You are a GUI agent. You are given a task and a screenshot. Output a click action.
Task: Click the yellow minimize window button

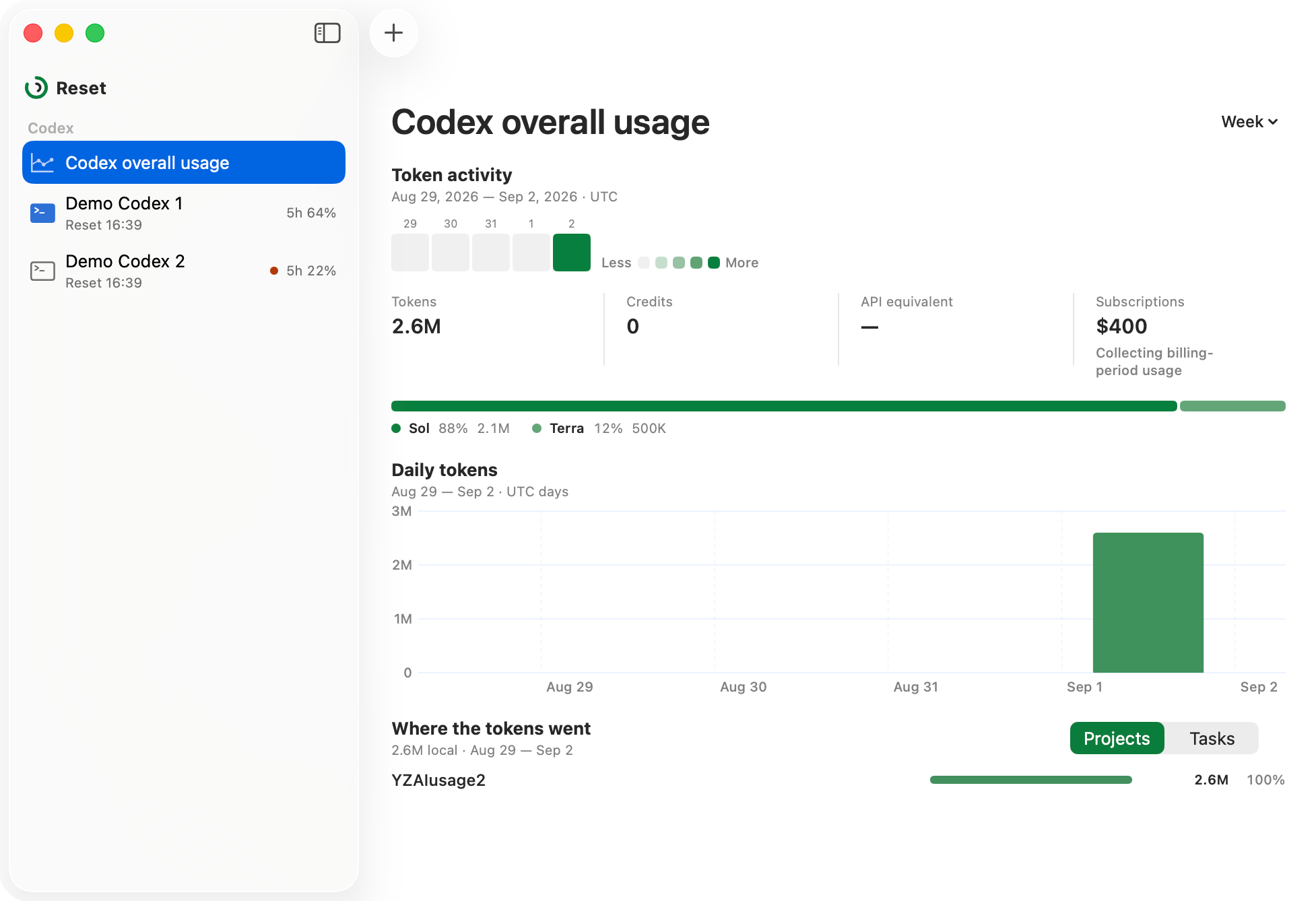tap(64, 33)
